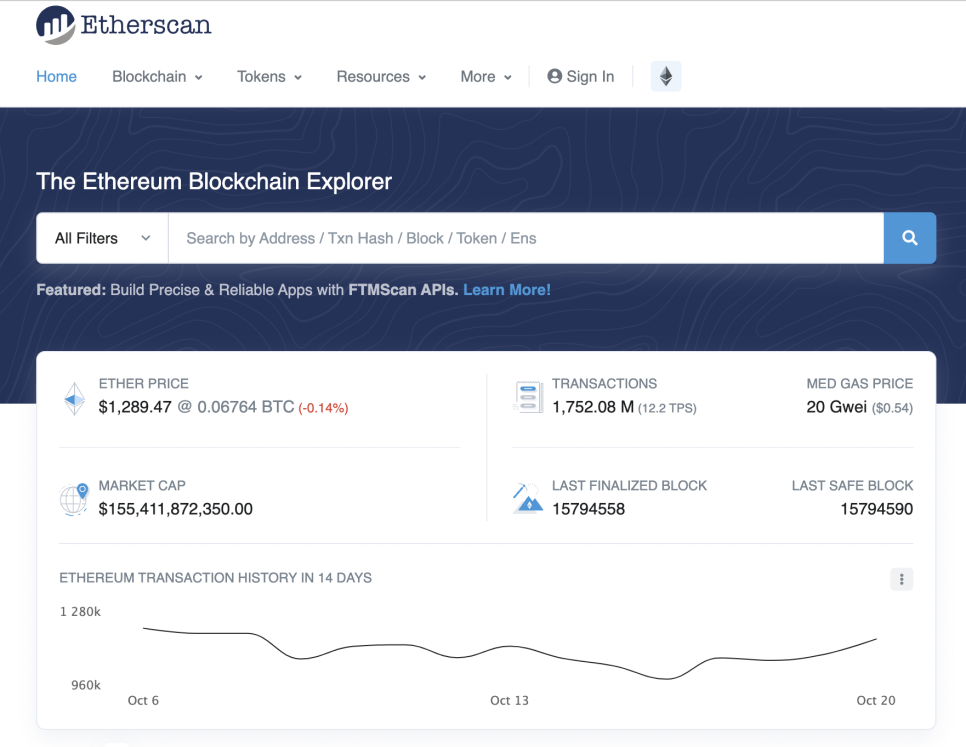Screen dimensions: 966x747
Task: Click the -0.14% price change
Action: pos(323,408)
